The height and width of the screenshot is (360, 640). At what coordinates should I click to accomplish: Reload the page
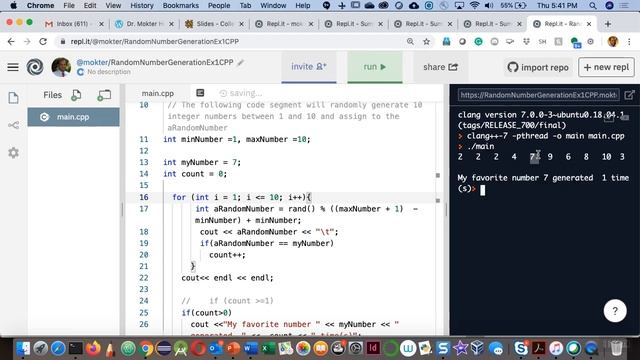tap(43, 42)
